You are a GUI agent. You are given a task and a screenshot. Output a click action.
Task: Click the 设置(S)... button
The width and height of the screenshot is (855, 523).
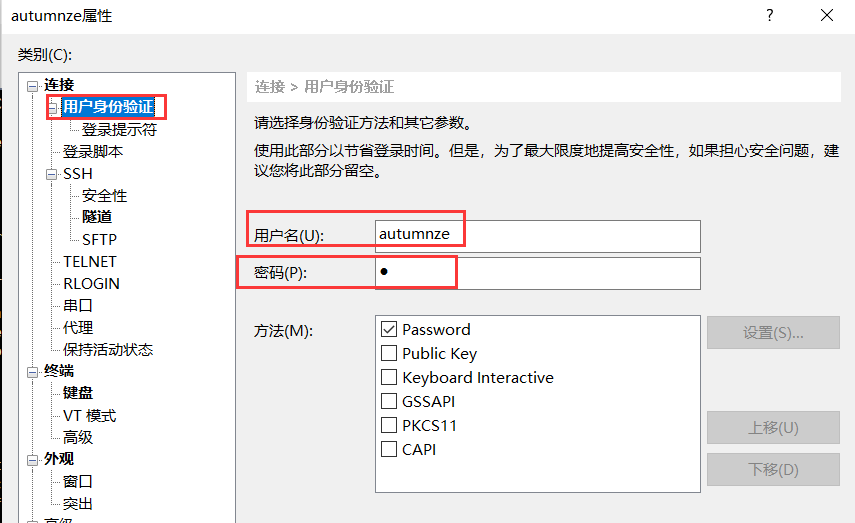tap(773, 333)
